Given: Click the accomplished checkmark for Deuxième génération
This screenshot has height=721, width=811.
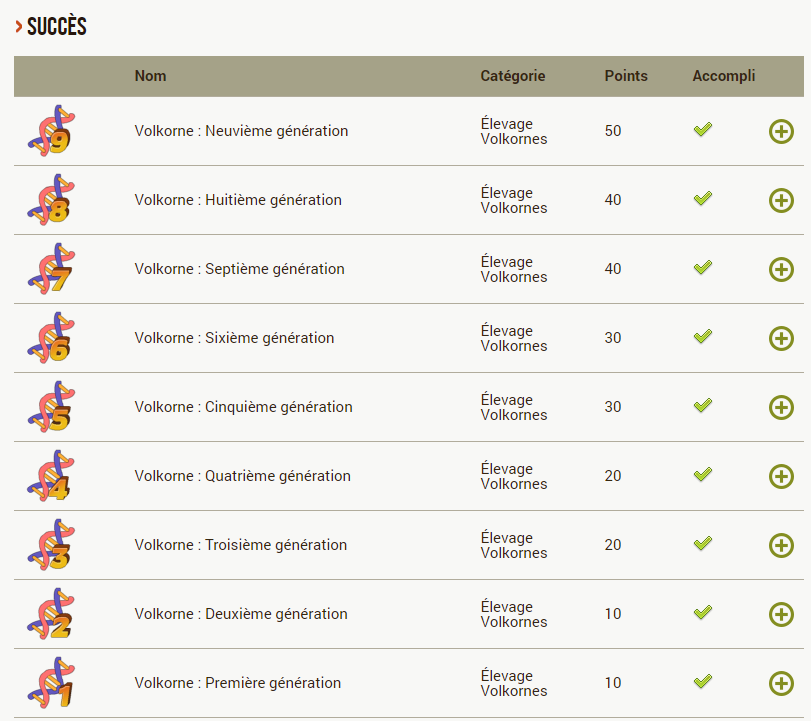Looking at the screenshot, I should (703, 613).
